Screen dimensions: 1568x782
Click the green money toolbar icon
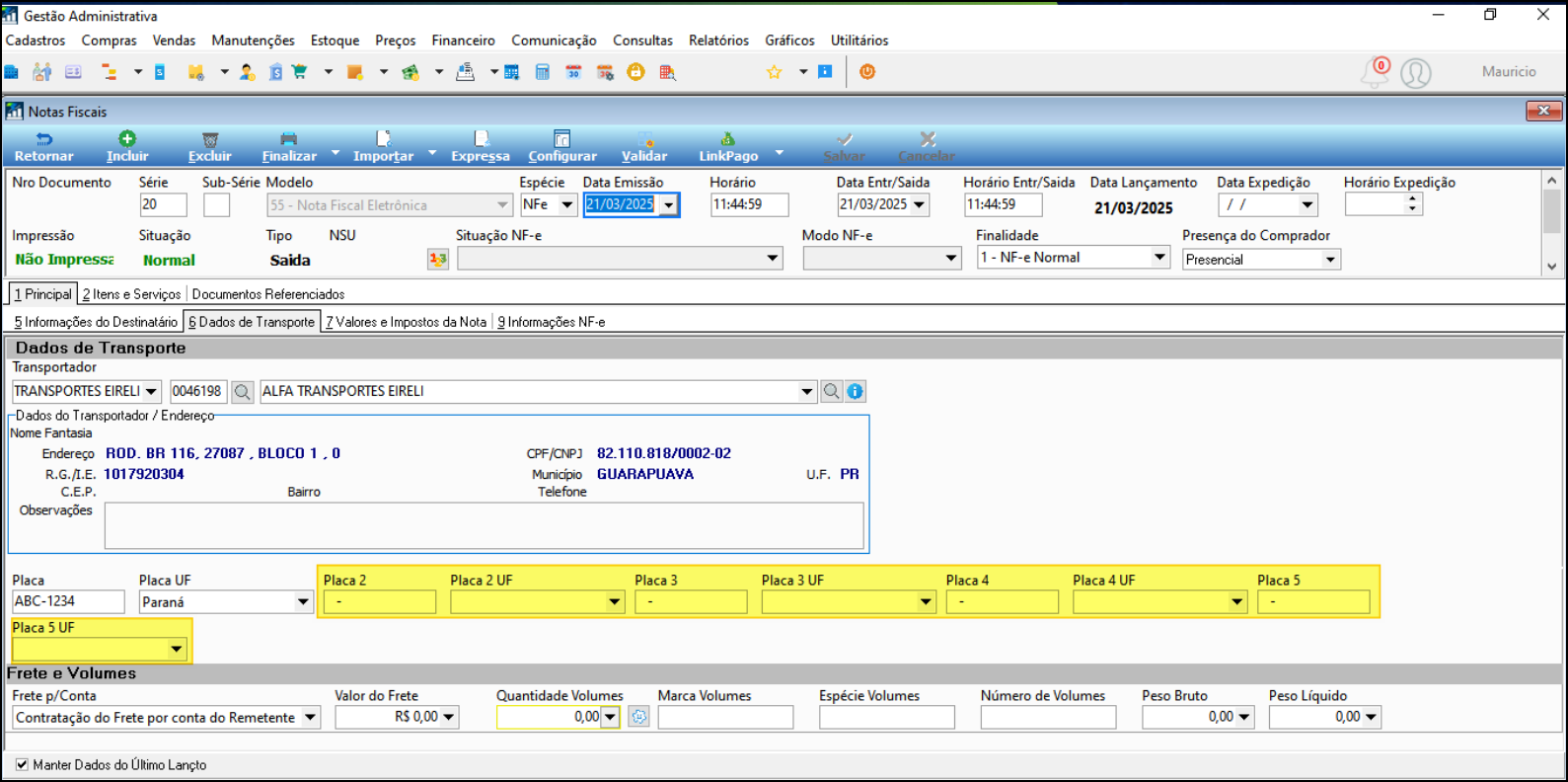[x=411, y=72]
